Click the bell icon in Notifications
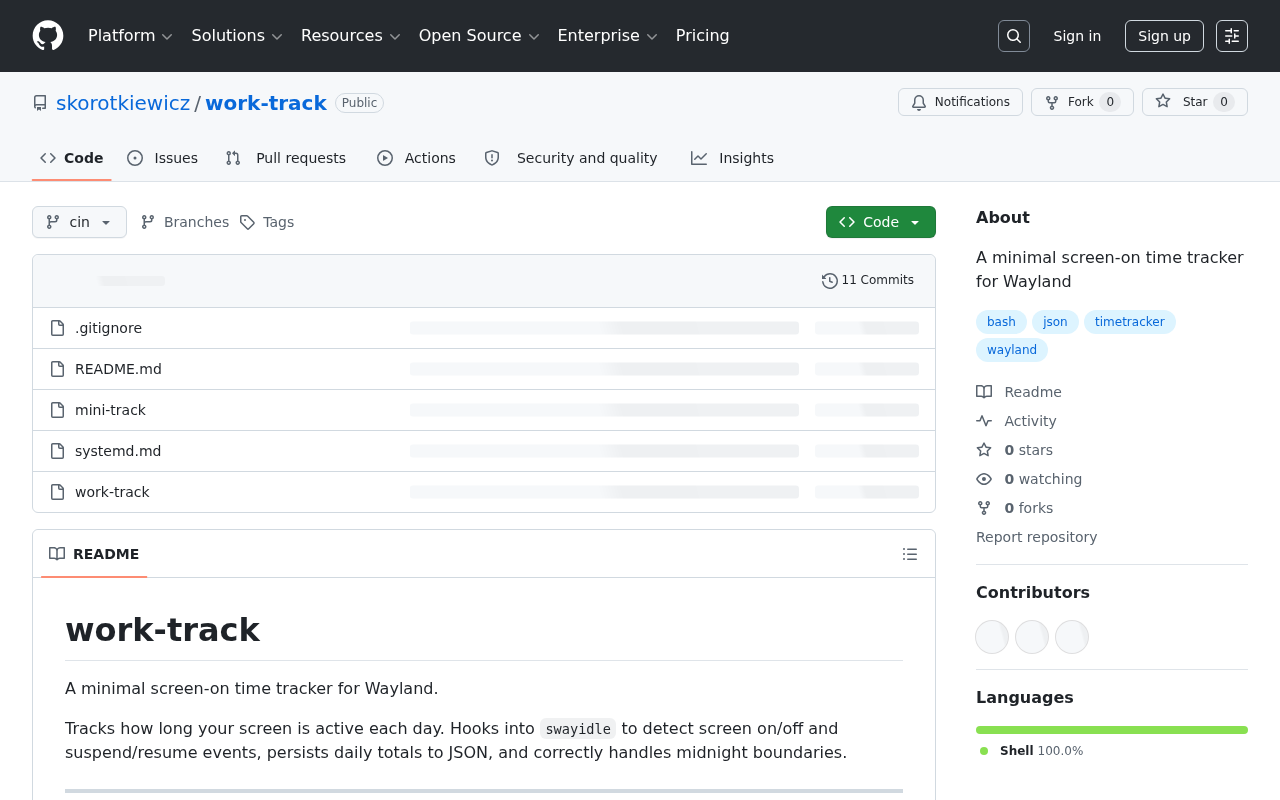This screenshot has height=800, width=1280. 919,102
